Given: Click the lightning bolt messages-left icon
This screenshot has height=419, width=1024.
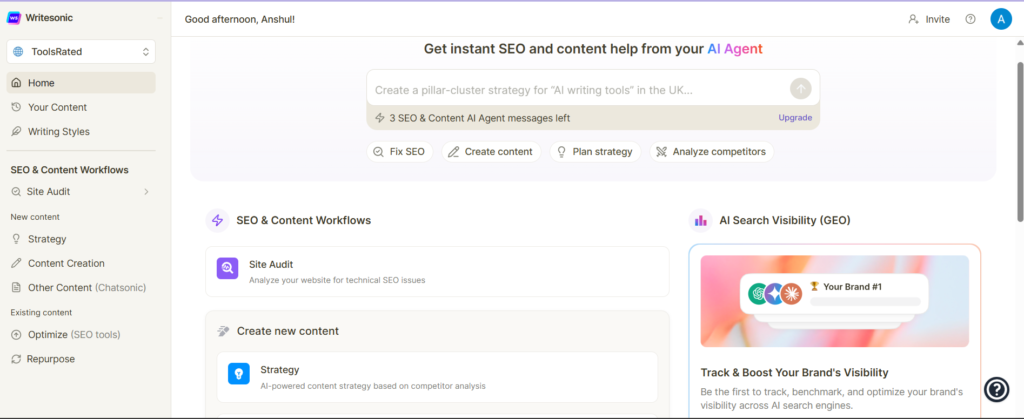Looking at the screenshot, I should coord(379,118).
